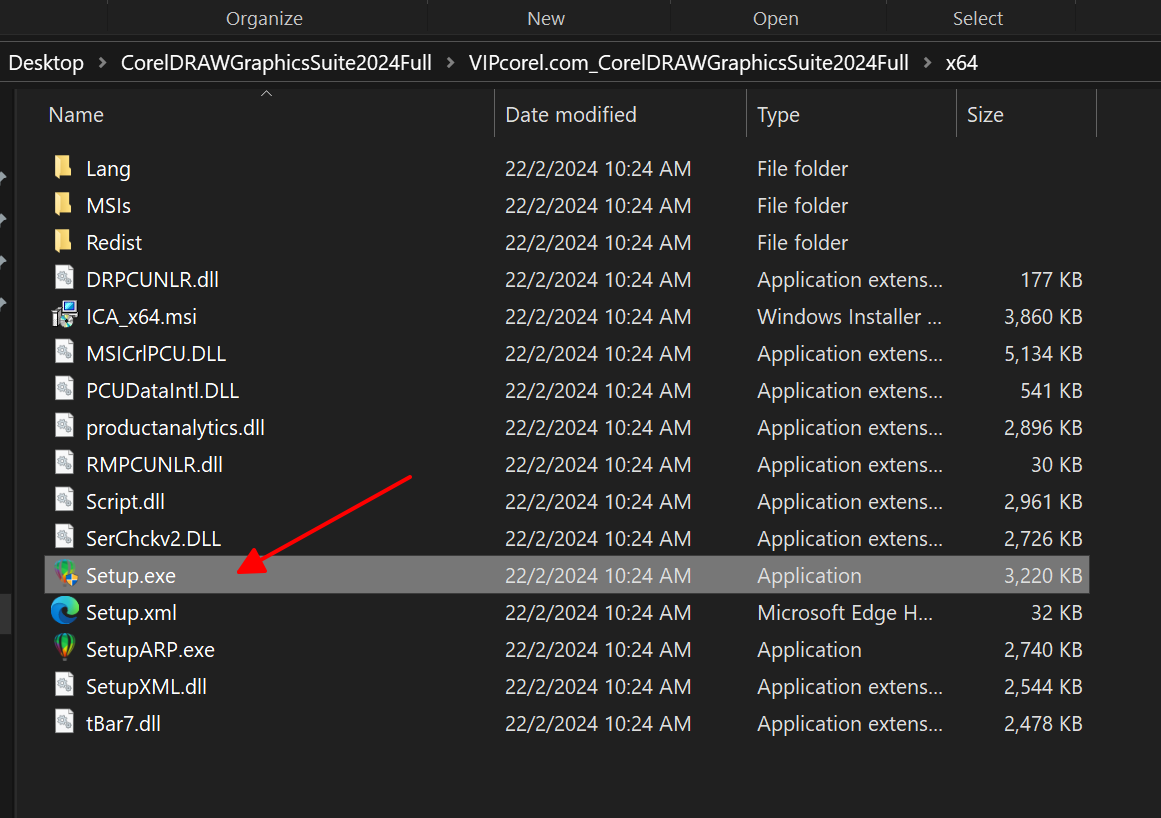Screen dimensions: 1161x818
Task: Click the Application type of SetupARP.exe
Action: (809, 650)
